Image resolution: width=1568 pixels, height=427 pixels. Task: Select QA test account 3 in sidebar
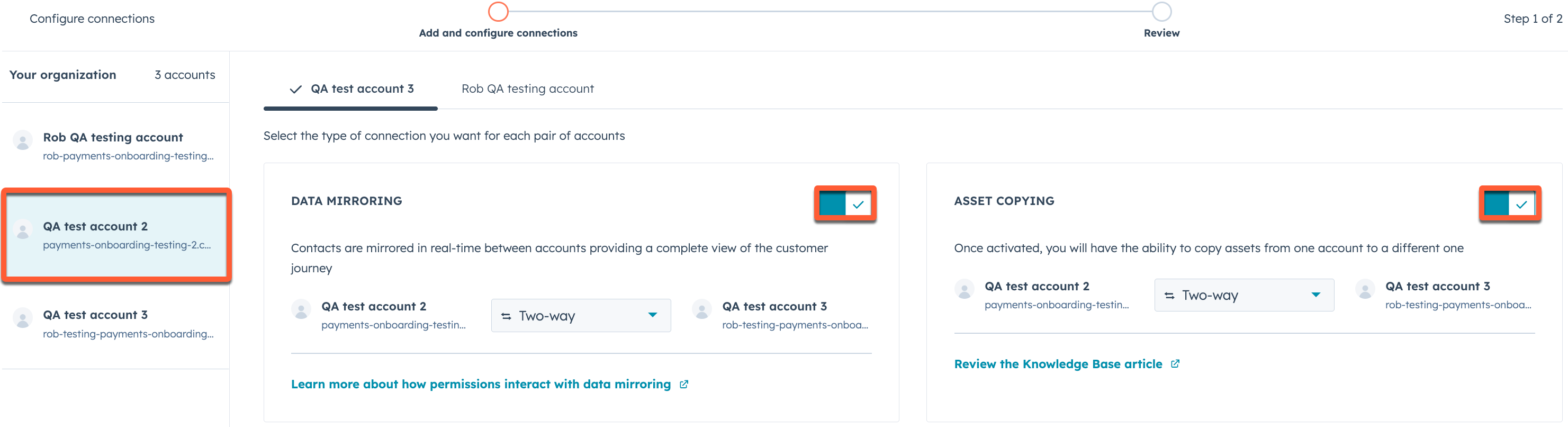click(115, 324)
